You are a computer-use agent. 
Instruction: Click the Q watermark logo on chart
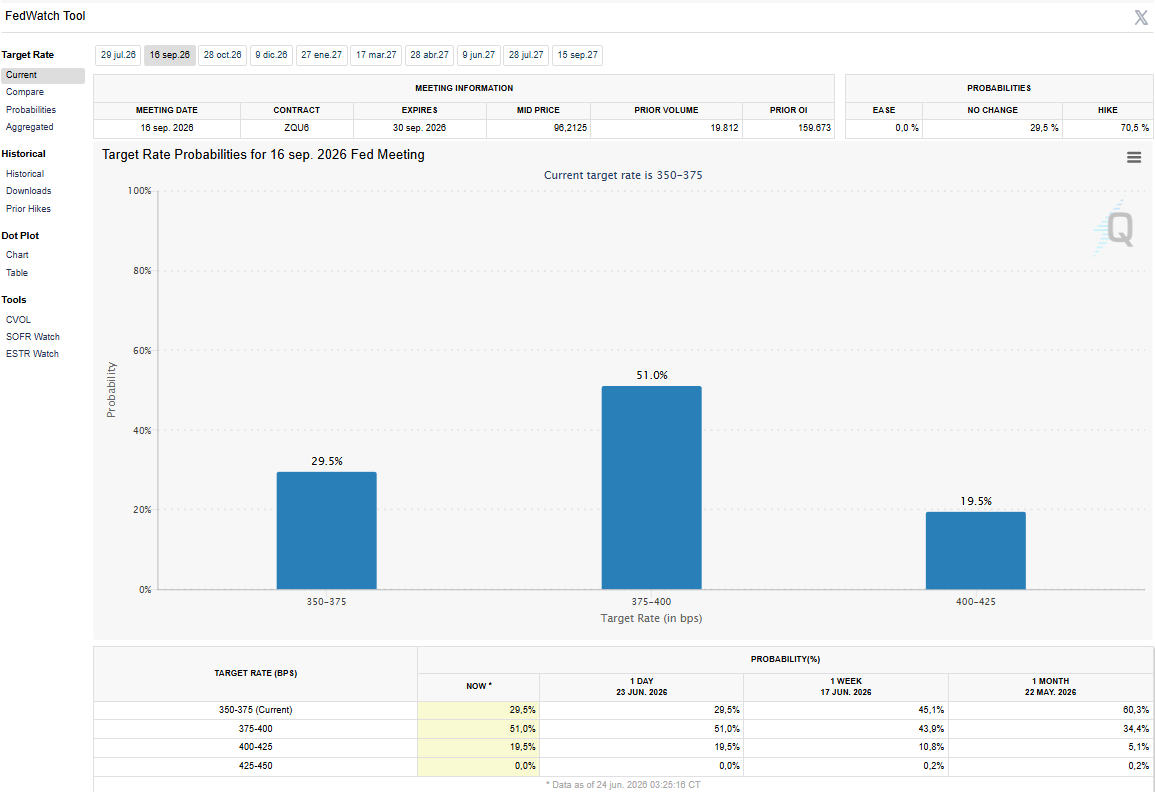click(x=1115, y=228)
